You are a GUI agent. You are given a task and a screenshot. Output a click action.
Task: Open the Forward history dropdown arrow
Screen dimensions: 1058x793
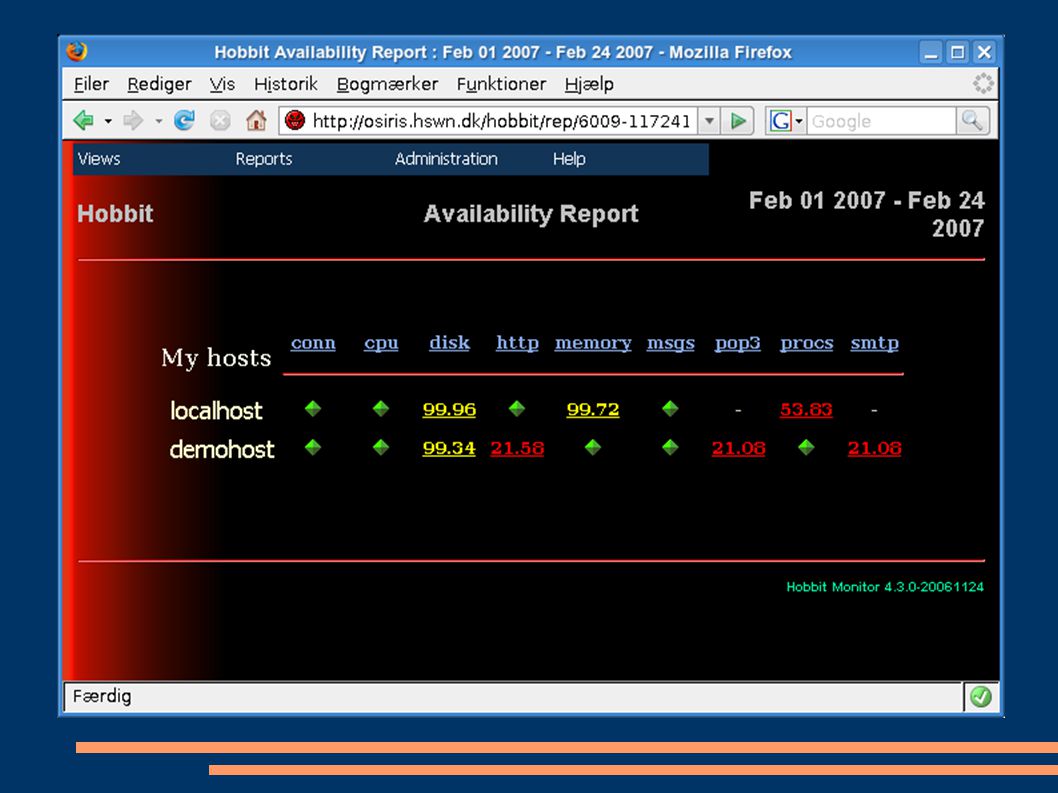[x=159, y=121]
